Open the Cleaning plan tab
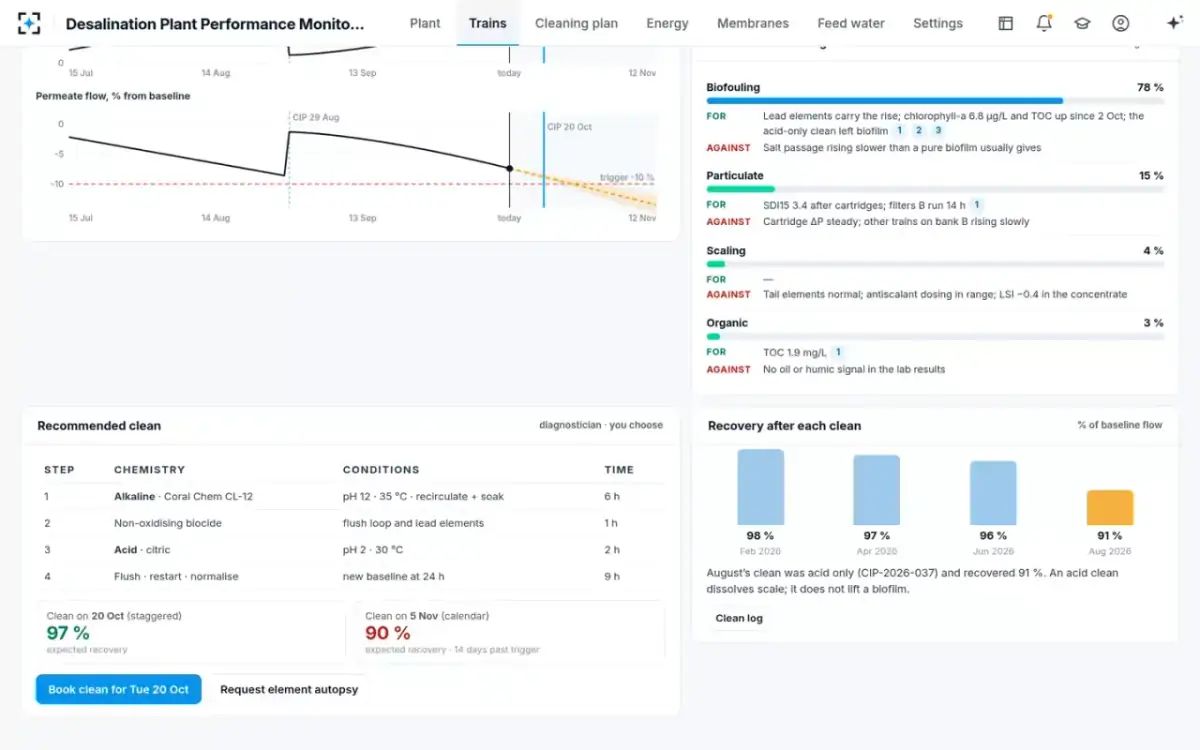 [x=576, y=23]
